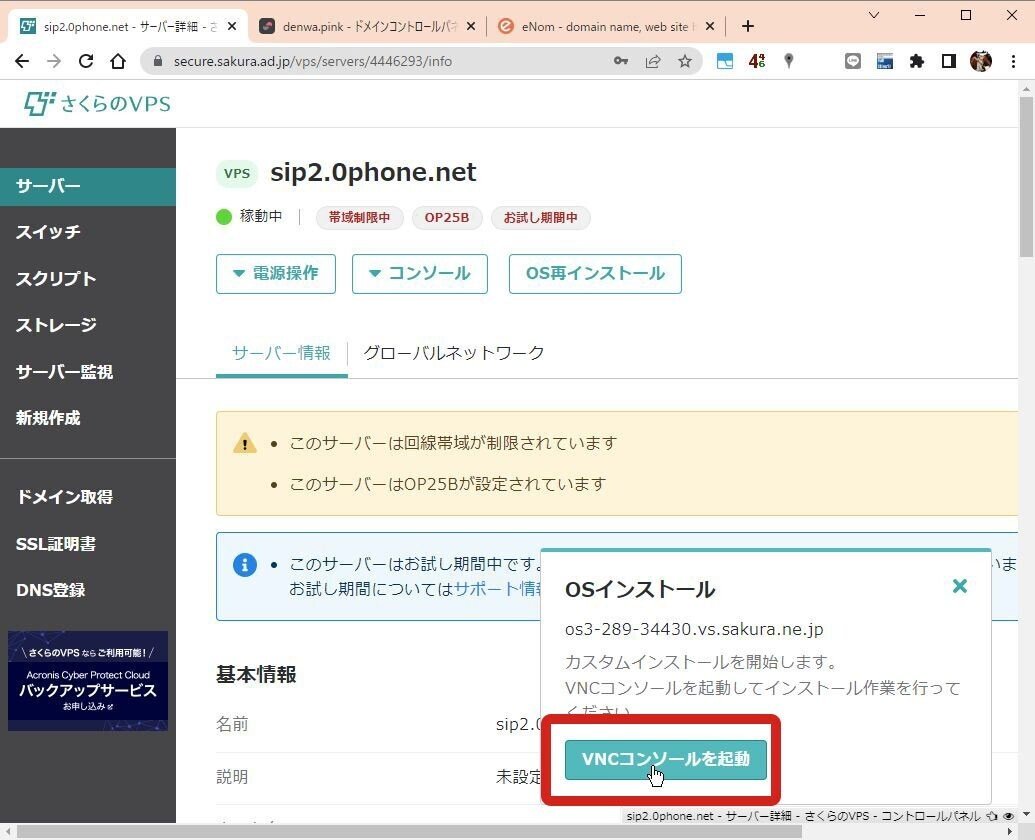
Task: Click the 帯域制限中 status badge
Action: (360, 218)
